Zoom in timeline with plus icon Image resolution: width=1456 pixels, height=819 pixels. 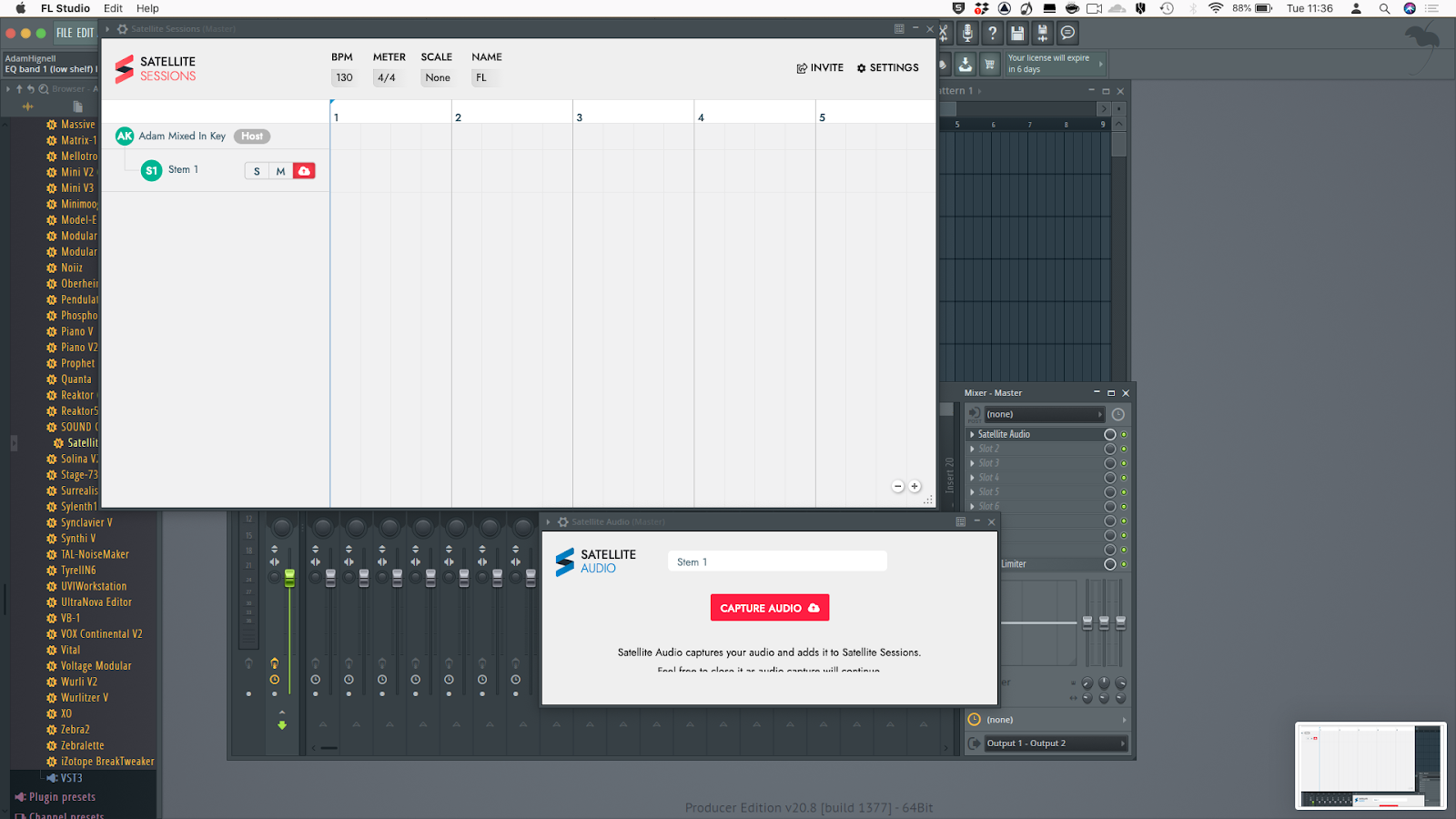[x=915, y=486]
